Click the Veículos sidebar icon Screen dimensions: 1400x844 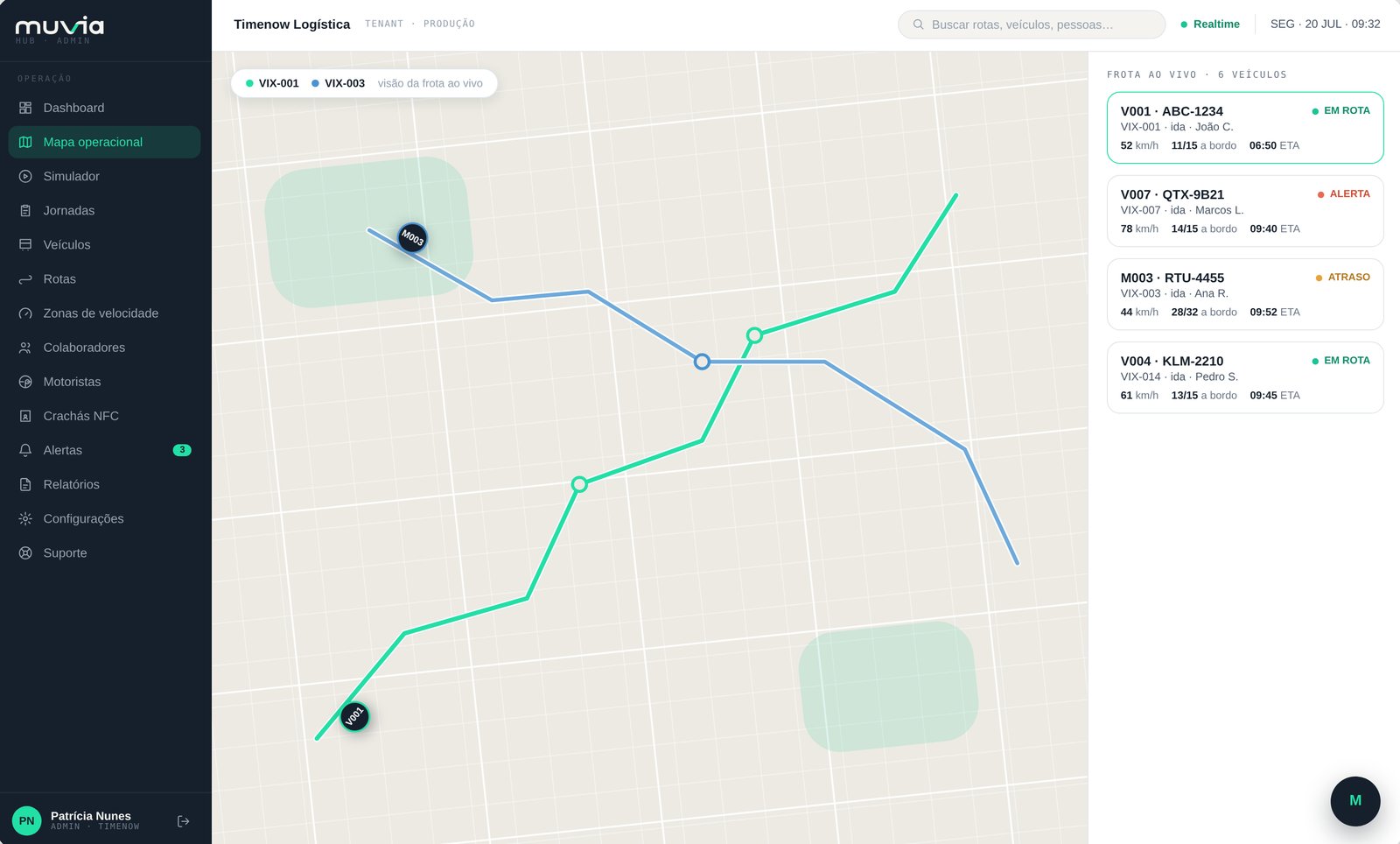25,244
